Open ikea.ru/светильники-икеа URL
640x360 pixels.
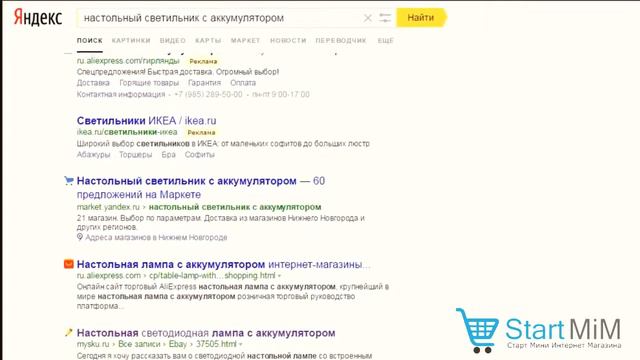point(127,132)
